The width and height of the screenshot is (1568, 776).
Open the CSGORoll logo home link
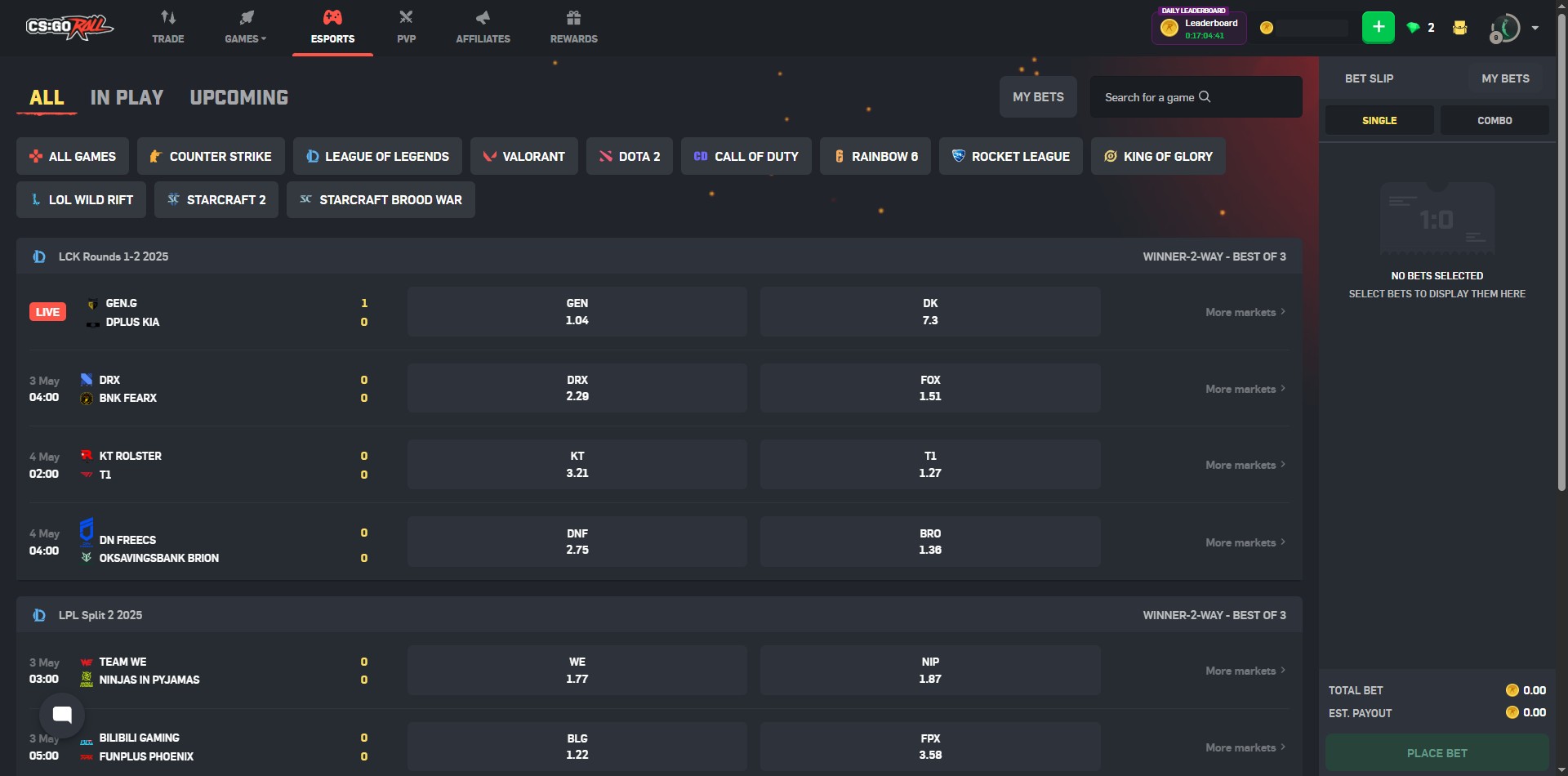pyautogui.click(x=69, y=28)
